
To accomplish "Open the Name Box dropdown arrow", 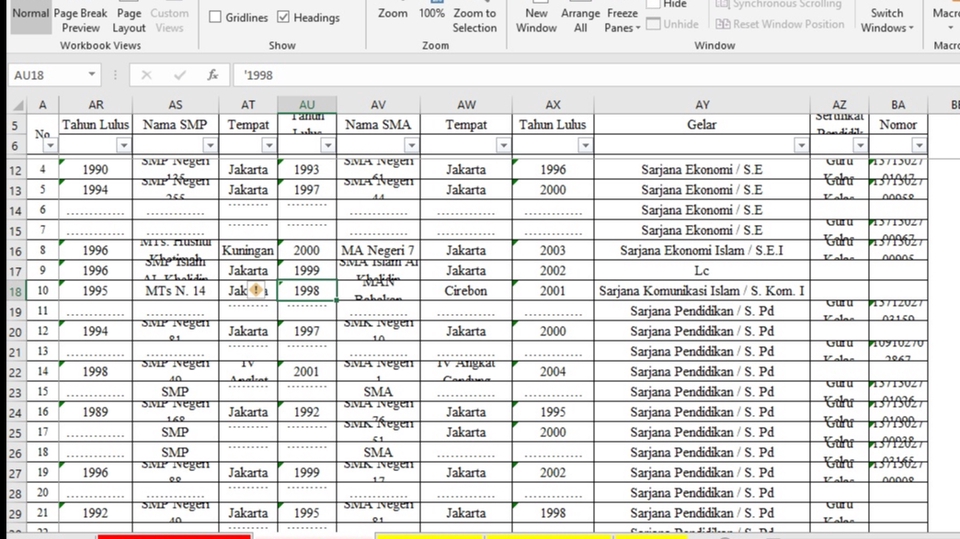I will coord(91,75).
